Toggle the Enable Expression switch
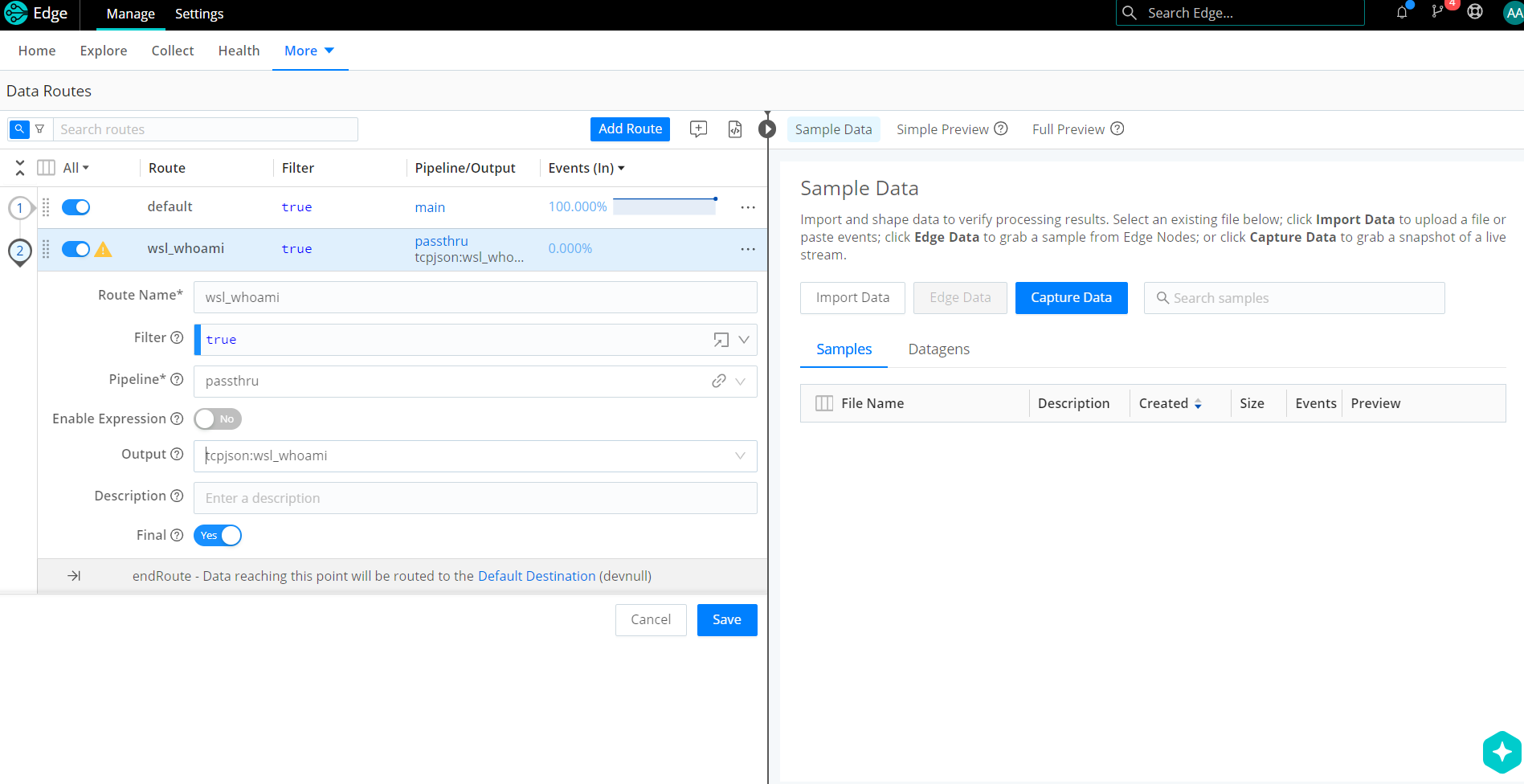1524x784 pixels. click(218, 419)
